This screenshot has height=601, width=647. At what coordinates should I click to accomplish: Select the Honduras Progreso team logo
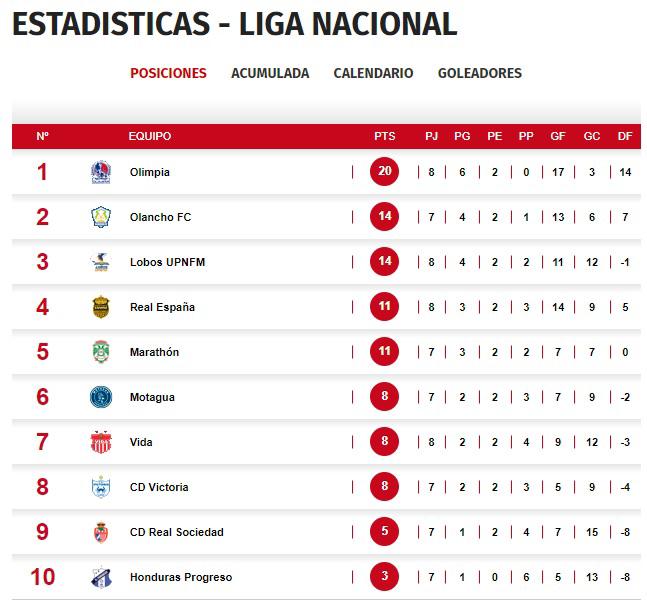100,577
